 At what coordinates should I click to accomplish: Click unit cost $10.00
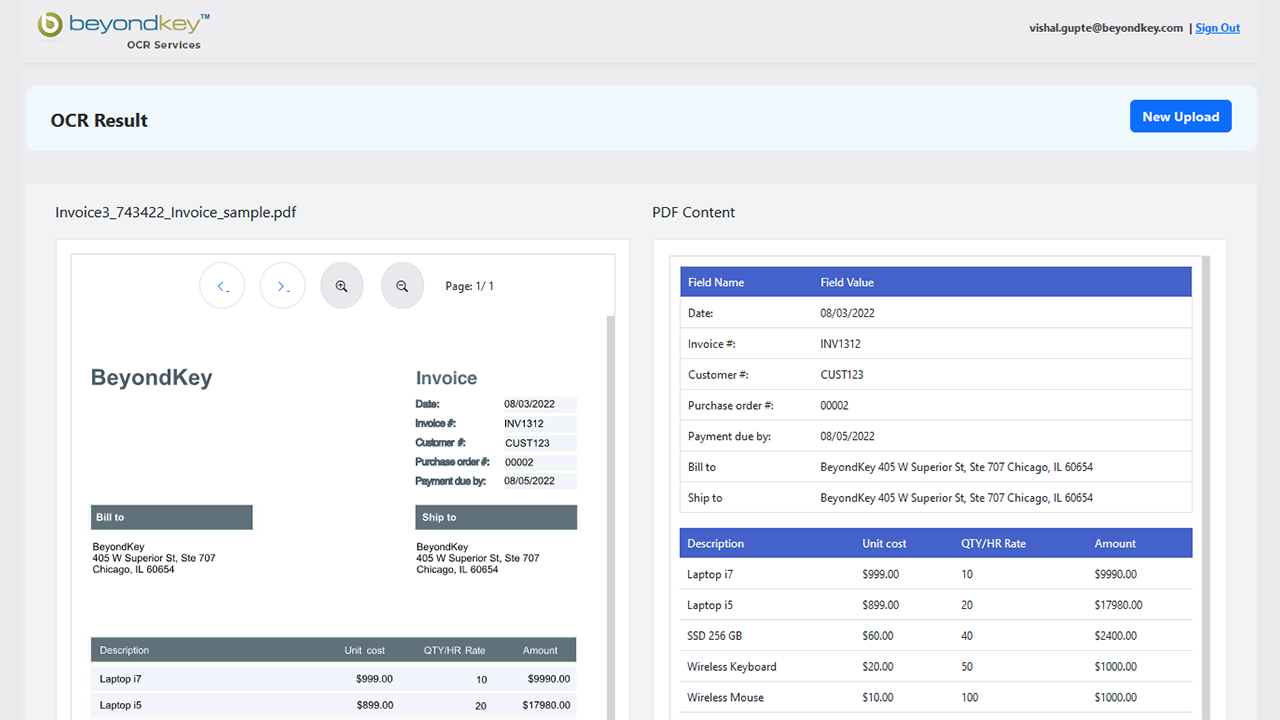click(878, 698)
